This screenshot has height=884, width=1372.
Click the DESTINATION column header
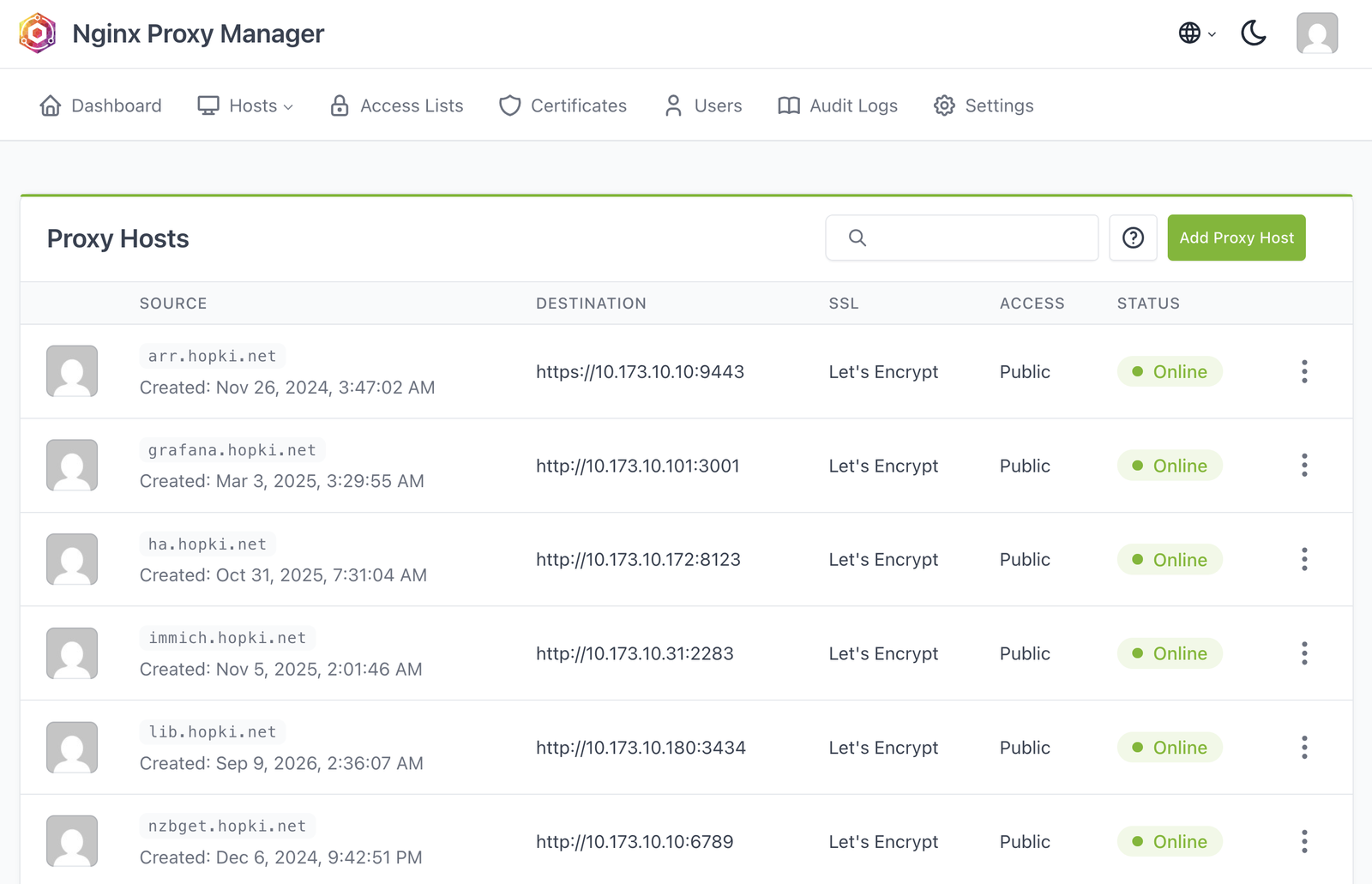[591, 304]
